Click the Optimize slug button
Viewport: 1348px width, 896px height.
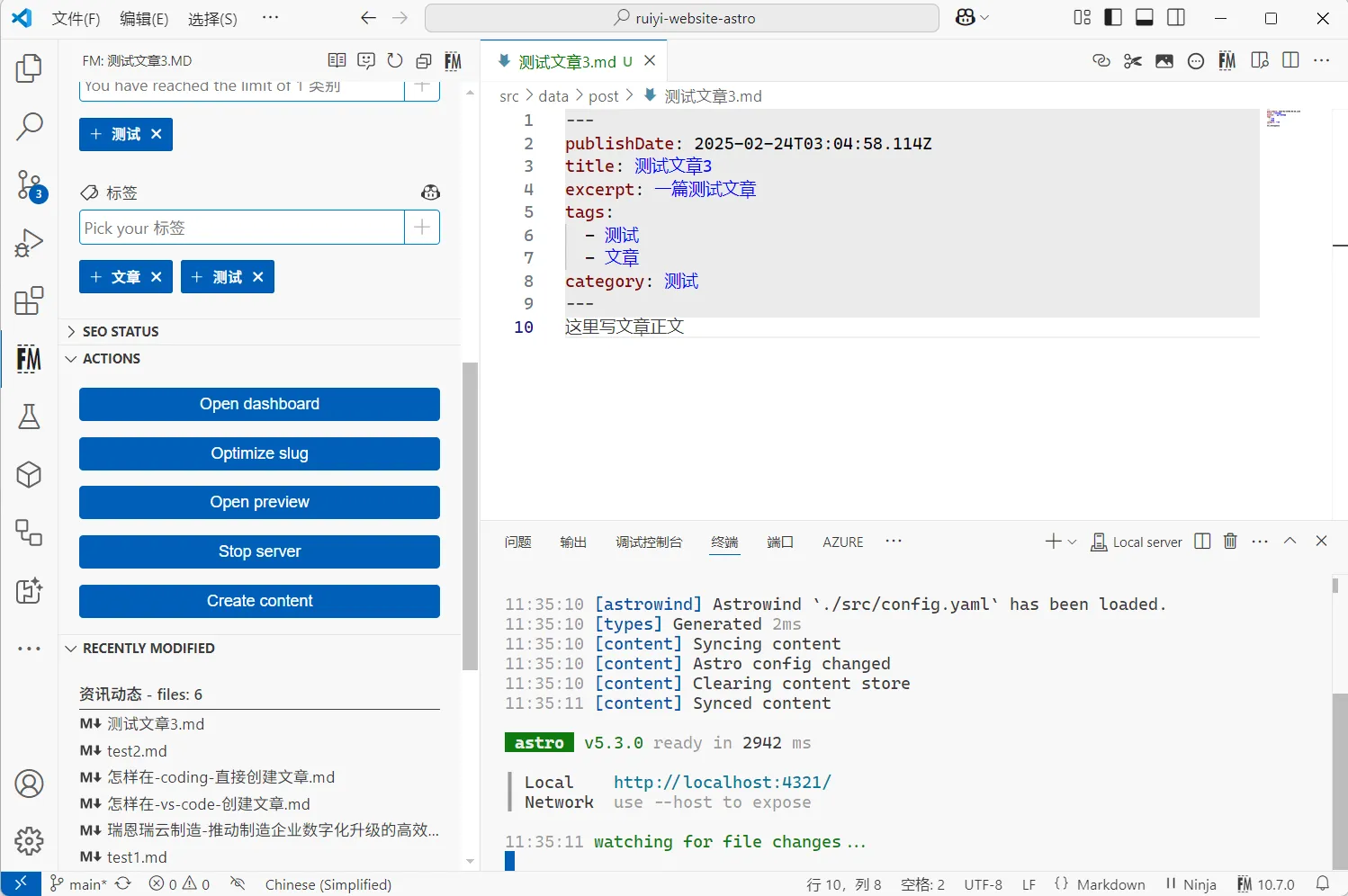[x=259, y=453]
